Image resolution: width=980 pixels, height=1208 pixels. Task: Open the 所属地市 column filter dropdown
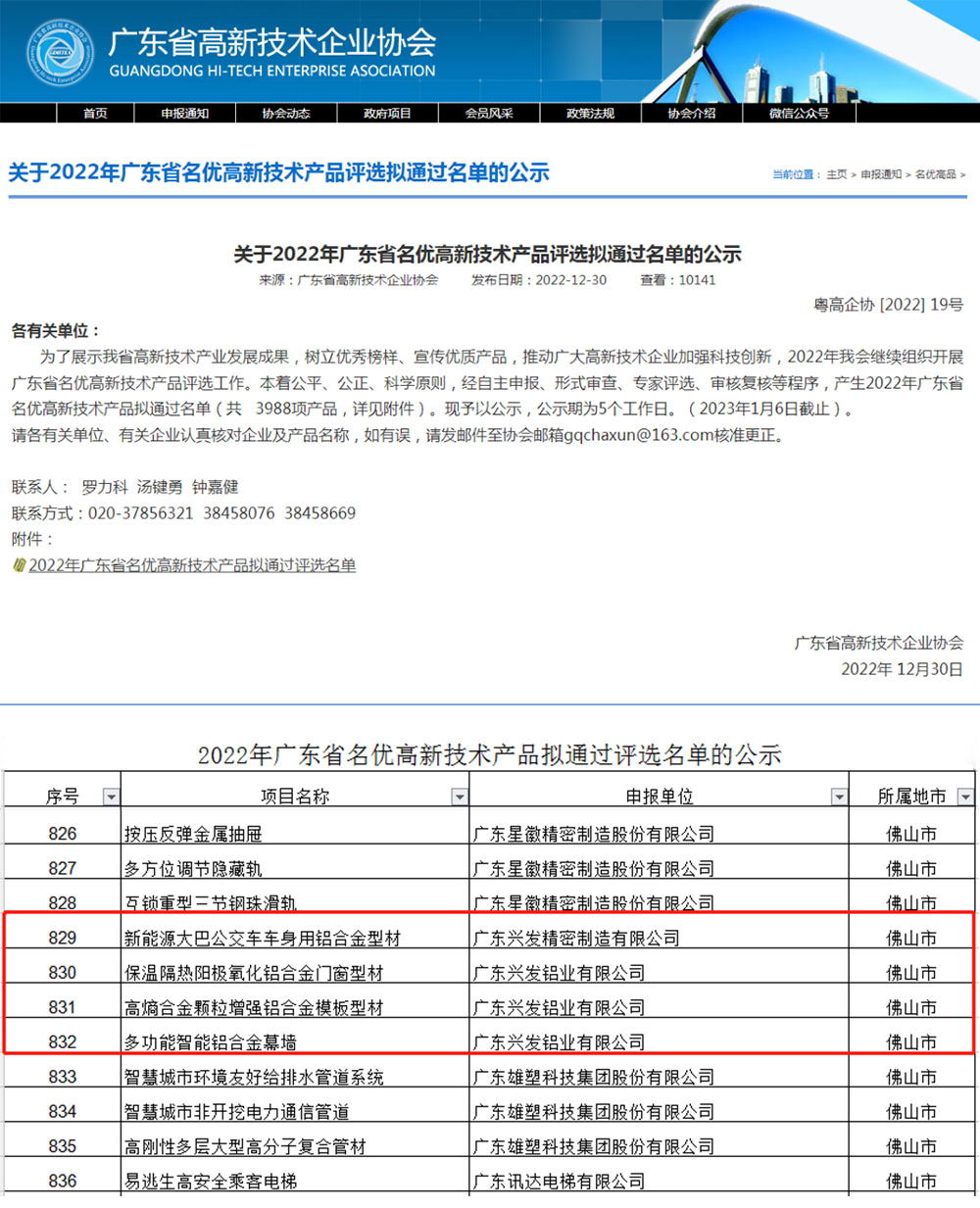[965, 797]
